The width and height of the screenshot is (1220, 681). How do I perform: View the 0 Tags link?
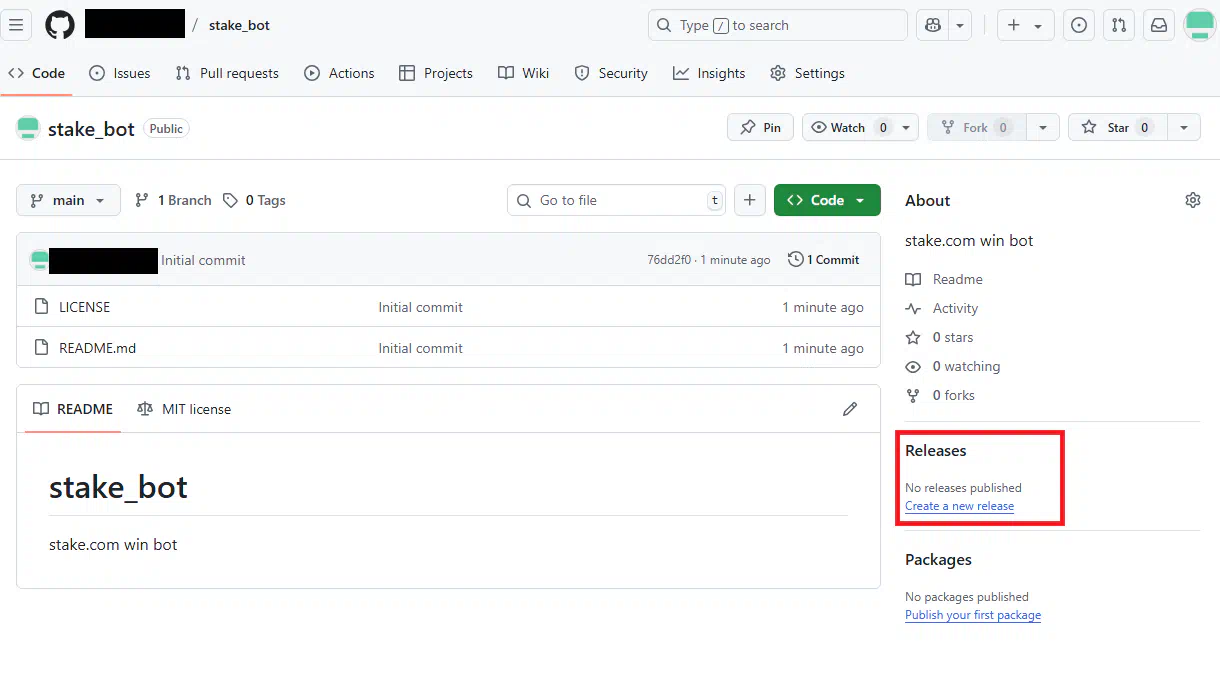point(254,200)
